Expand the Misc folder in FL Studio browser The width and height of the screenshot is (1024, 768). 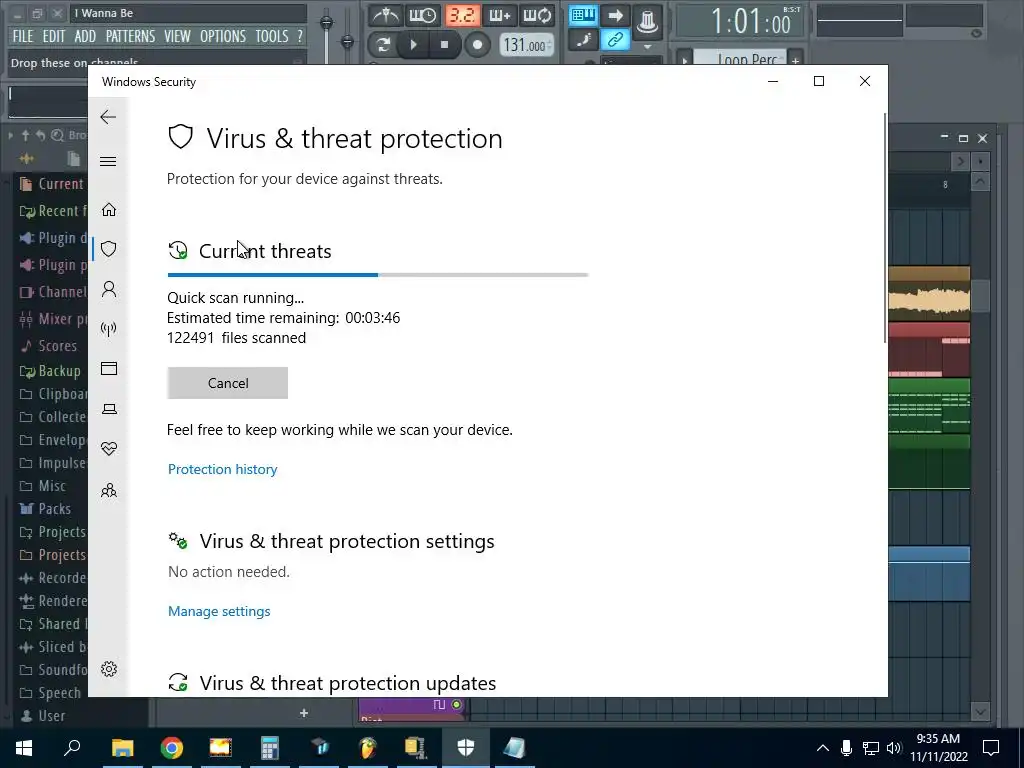click(x=44, y=486)
